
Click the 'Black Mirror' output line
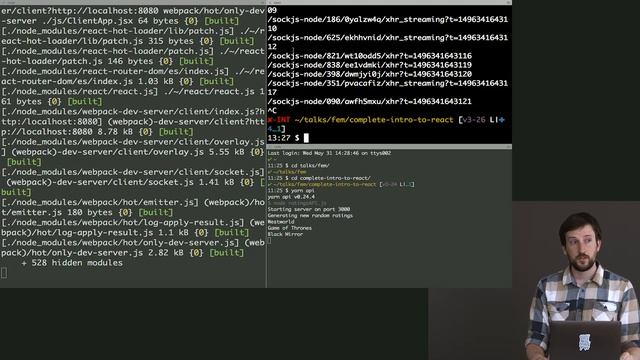(285, 234)
